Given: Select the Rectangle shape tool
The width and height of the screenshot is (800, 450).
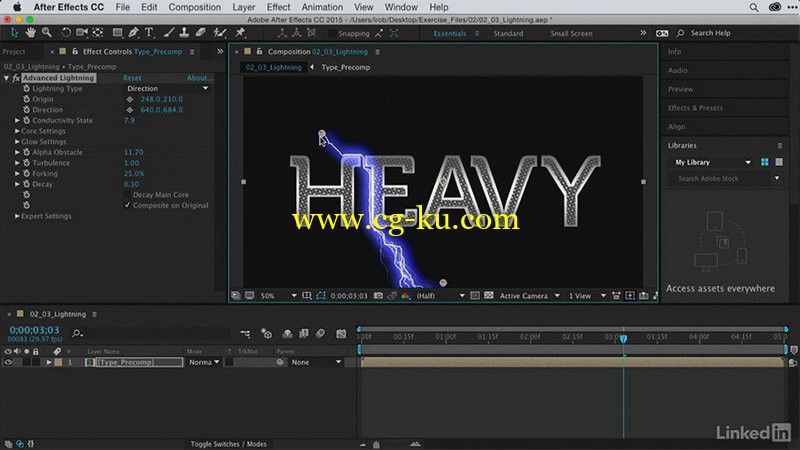Looking at the screenshot, I should pos(117,33).
